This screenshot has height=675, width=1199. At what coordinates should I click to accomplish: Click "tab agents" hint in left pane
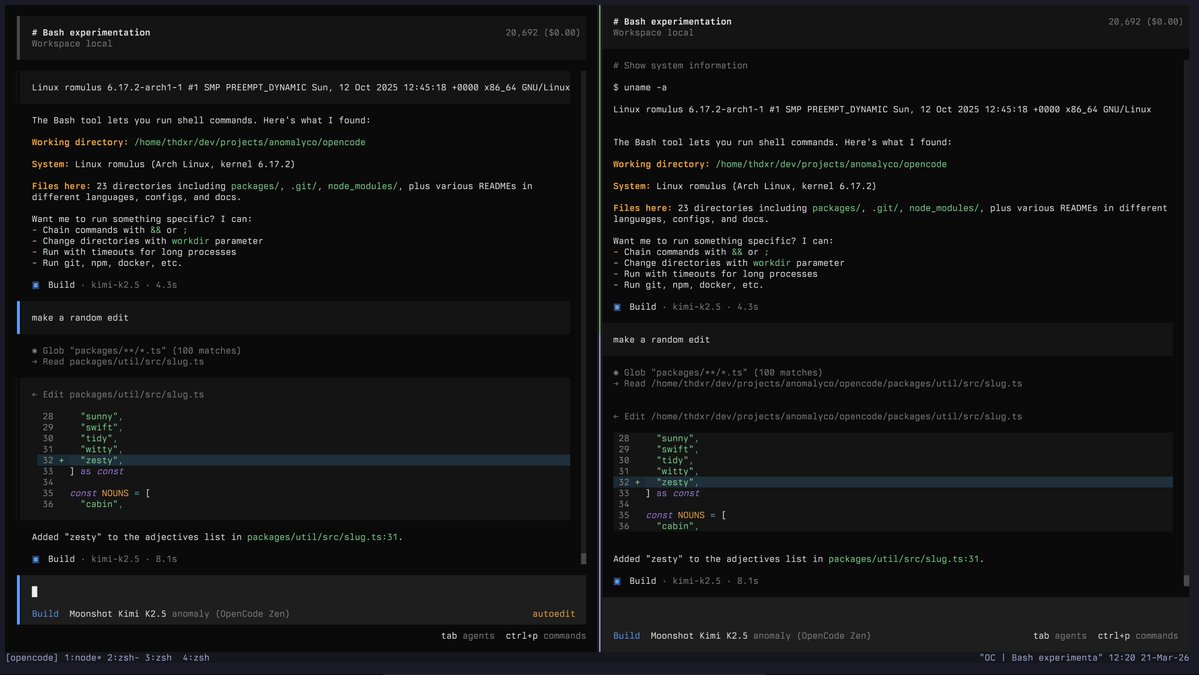click(x=467, y=636)
